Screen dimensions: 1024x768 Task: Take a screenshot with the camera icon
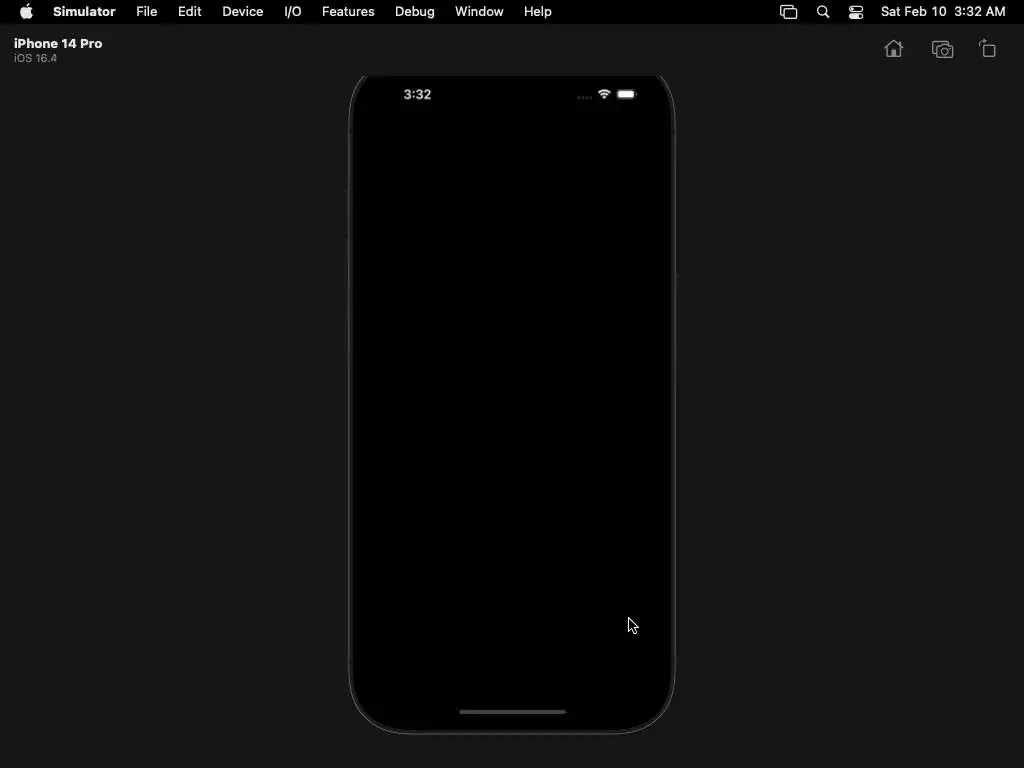coord(942,50)
